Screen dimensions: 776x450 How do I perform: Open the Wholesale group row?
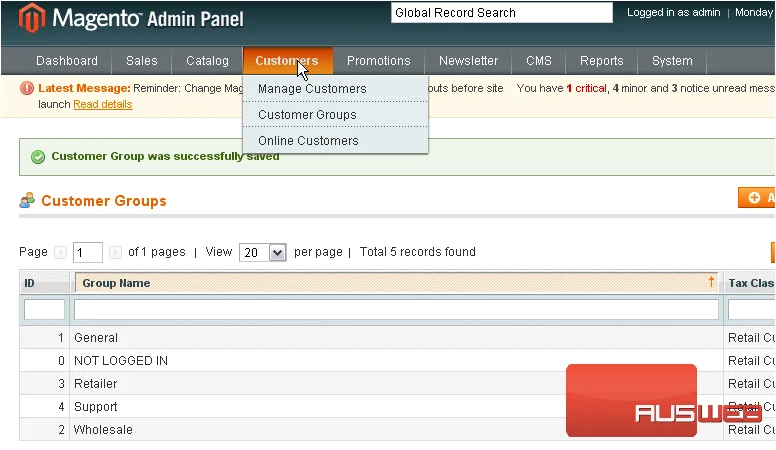[397, 429]
